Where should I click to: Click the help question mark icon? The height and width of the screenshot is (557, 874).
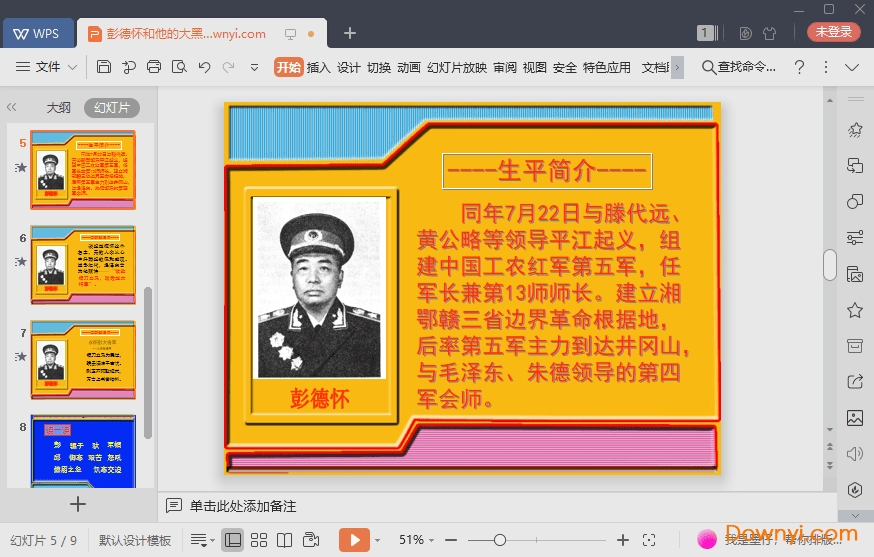point(799,67)
